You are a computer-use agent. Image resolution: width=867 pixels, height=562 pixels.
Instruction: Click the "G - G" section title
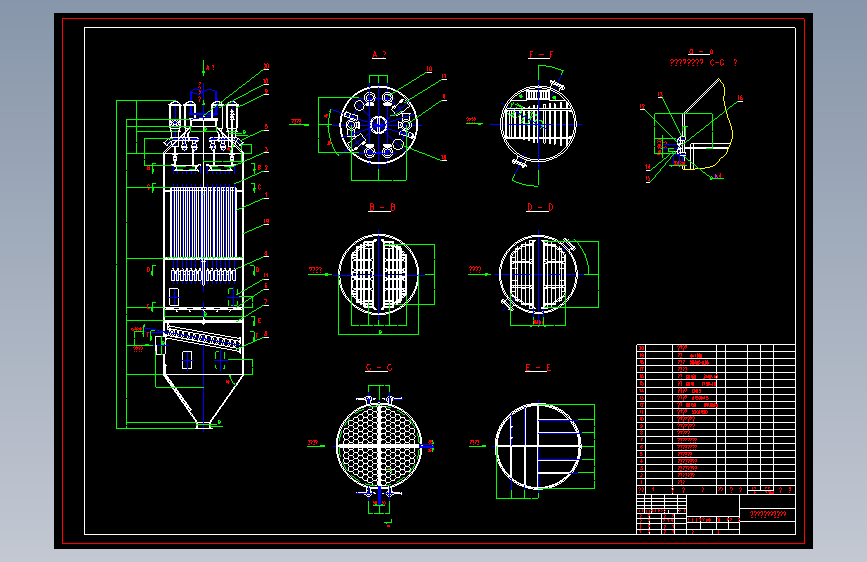coord(379,367)
